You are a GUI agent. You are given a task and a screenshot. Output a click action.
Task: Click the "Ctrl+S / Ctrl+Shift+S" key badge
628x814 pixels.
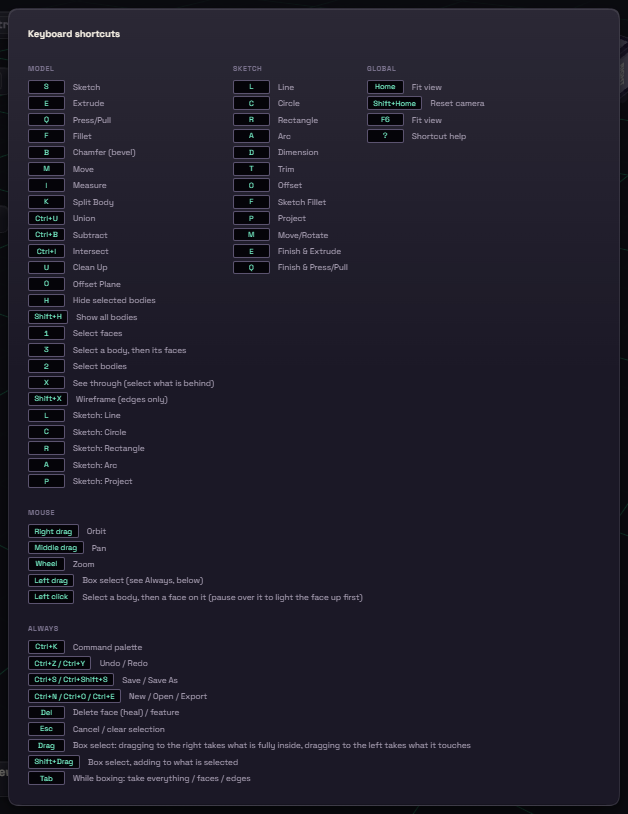[71, 680]
